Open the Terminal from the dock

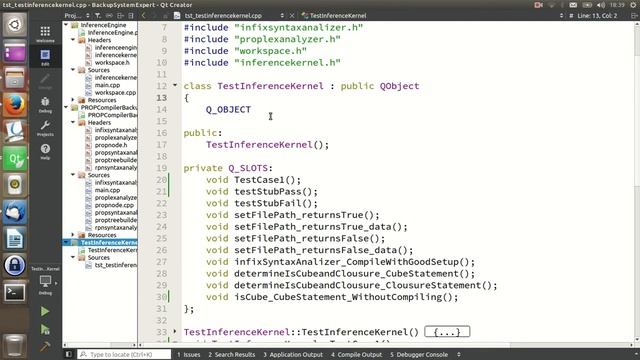click(x=15, y=292)
